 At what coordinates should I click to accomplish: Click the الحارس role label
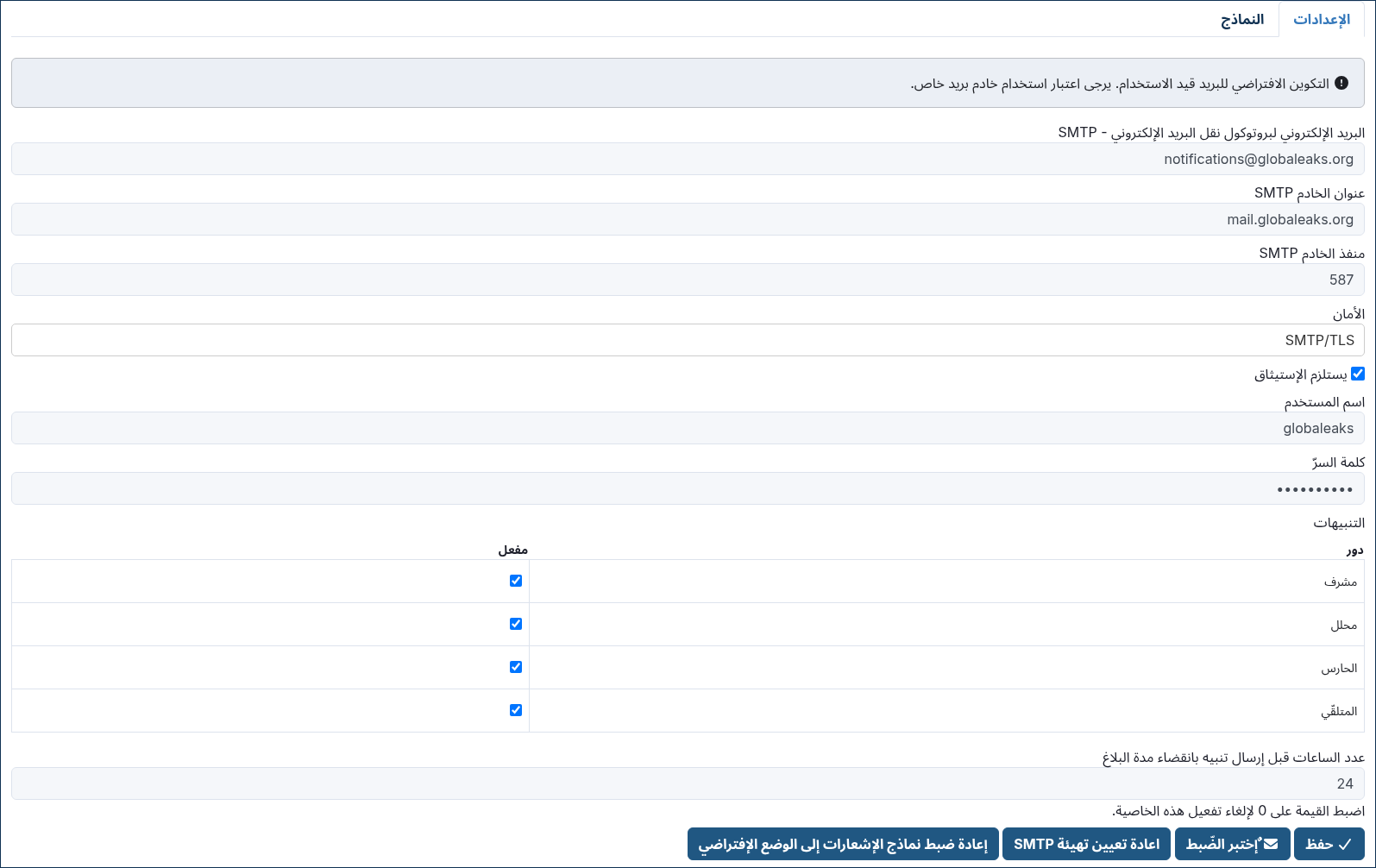1339,668
